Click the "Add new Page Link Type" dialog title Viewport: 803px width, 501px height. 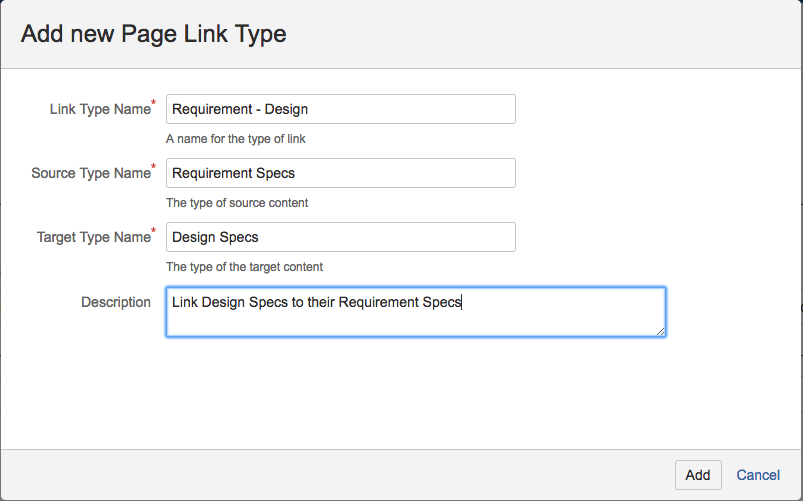click(154, 34)
